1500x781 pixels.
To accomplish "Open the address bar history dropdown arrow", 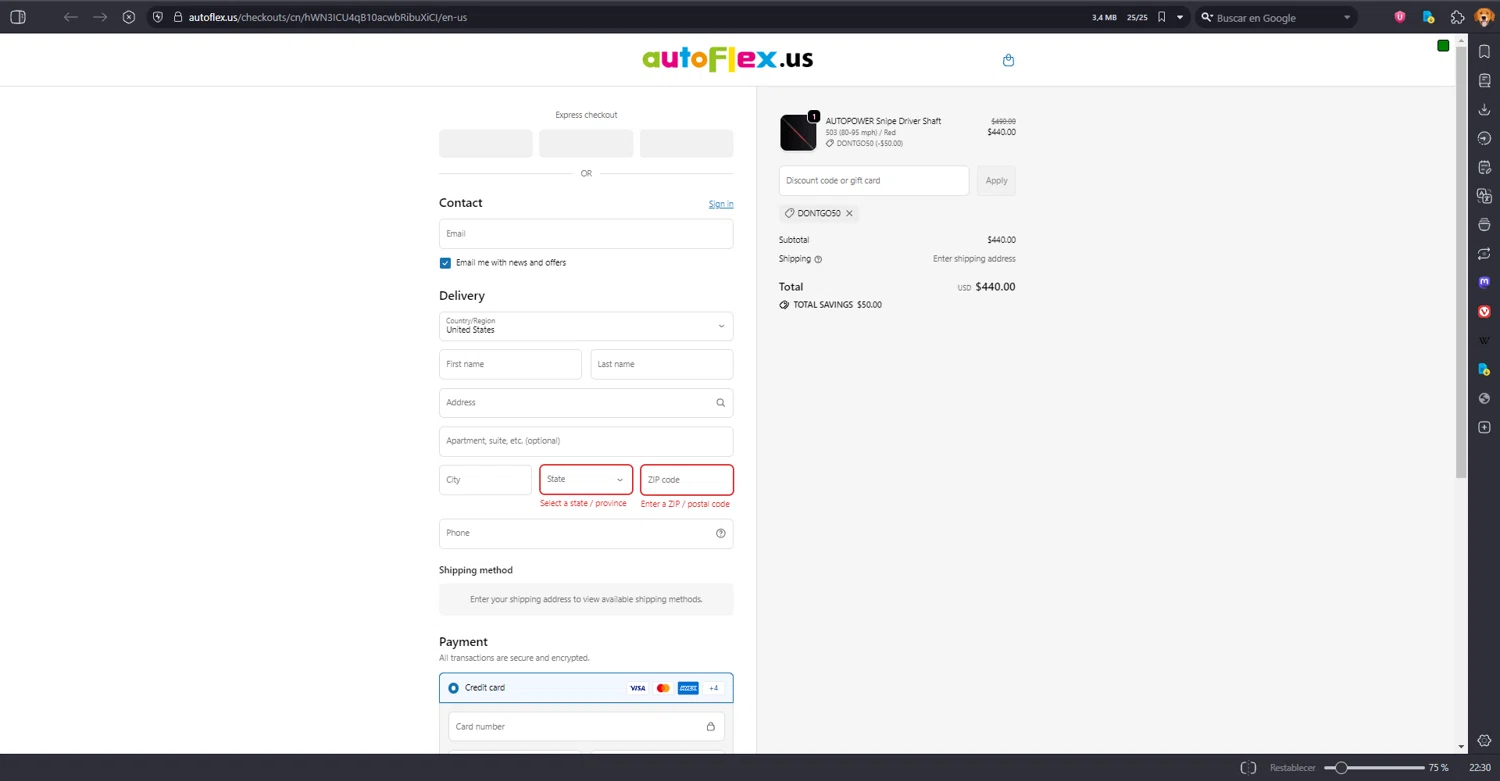I will (1180, 17).
